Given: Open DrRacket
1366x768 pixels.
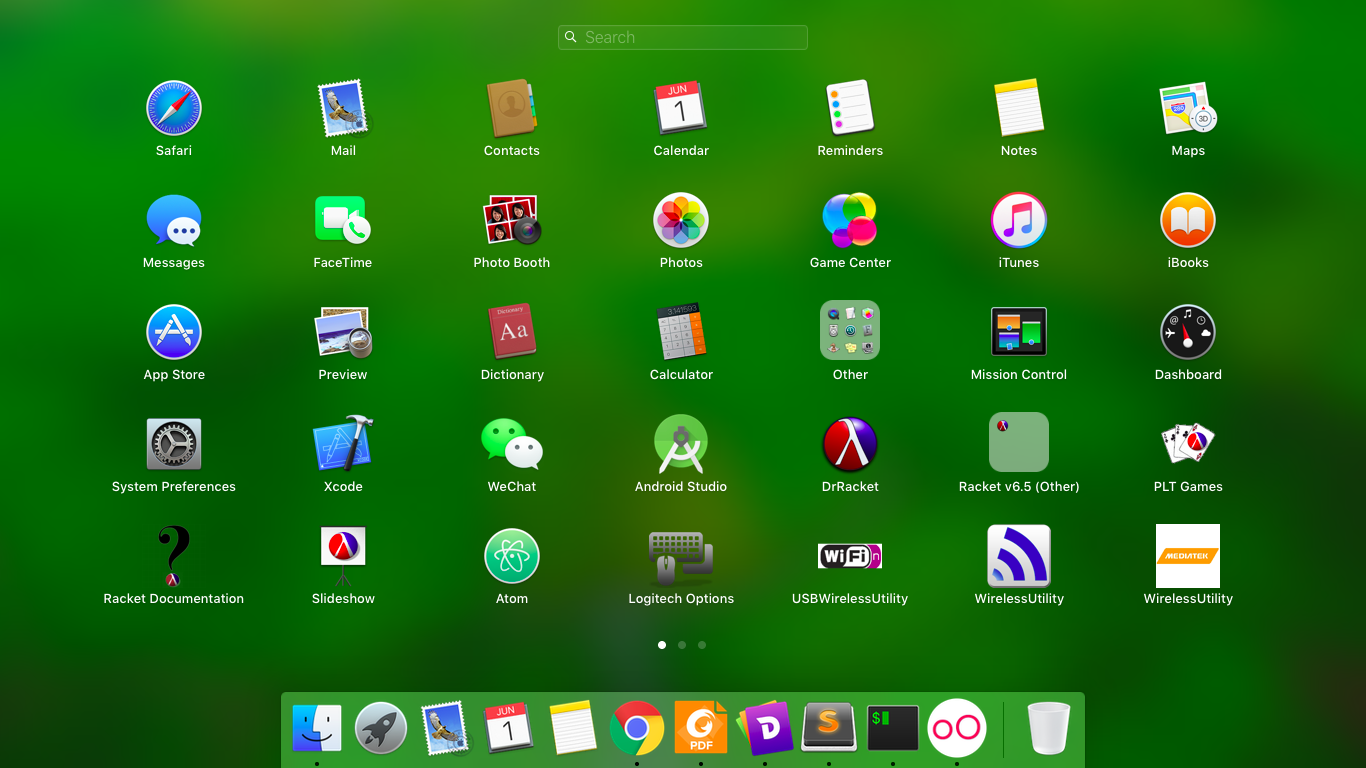Looking at the screenshot, I should pyautogui.click(x=850, y=444).
